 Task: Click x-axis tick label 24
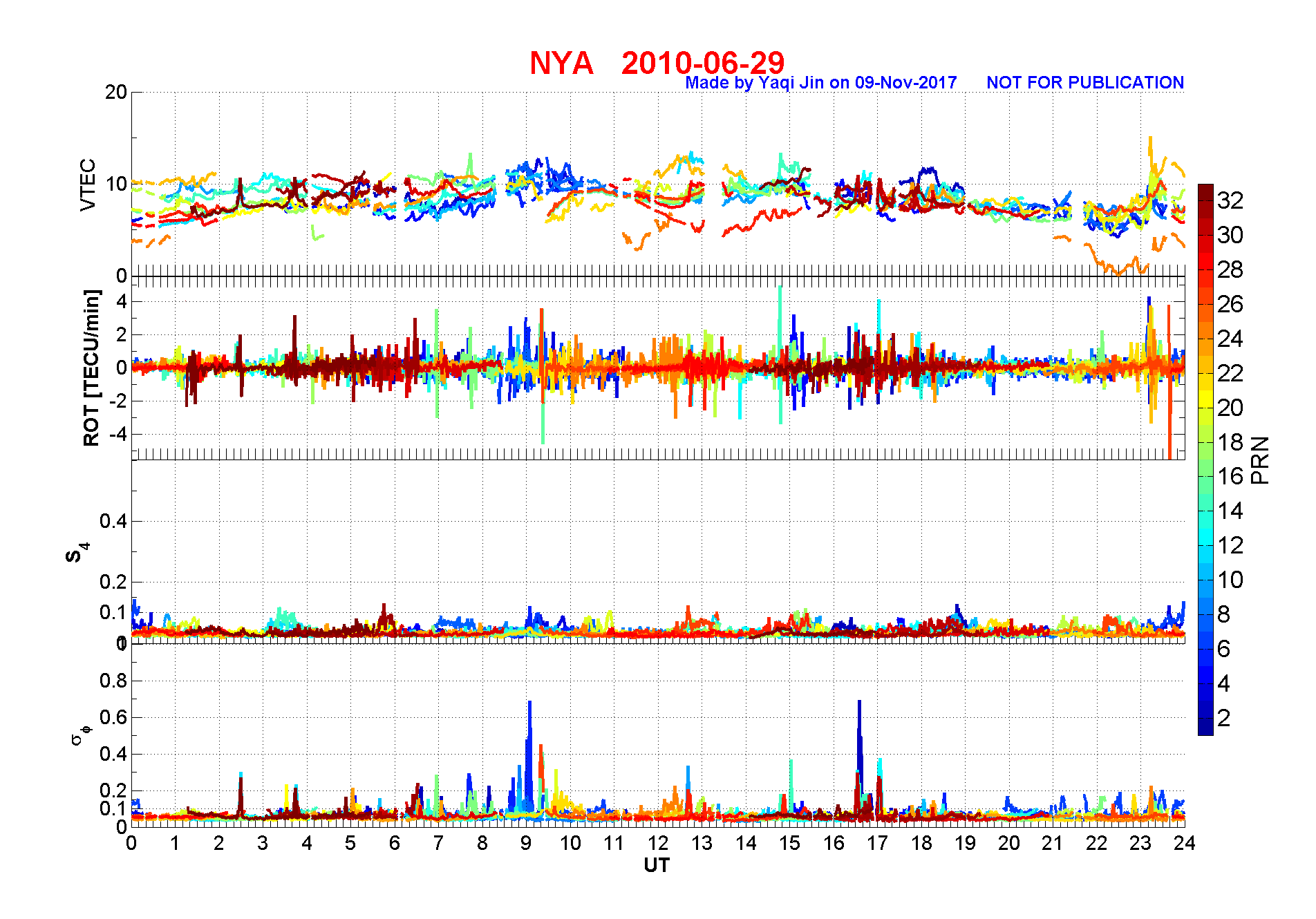coord(1184,843)
